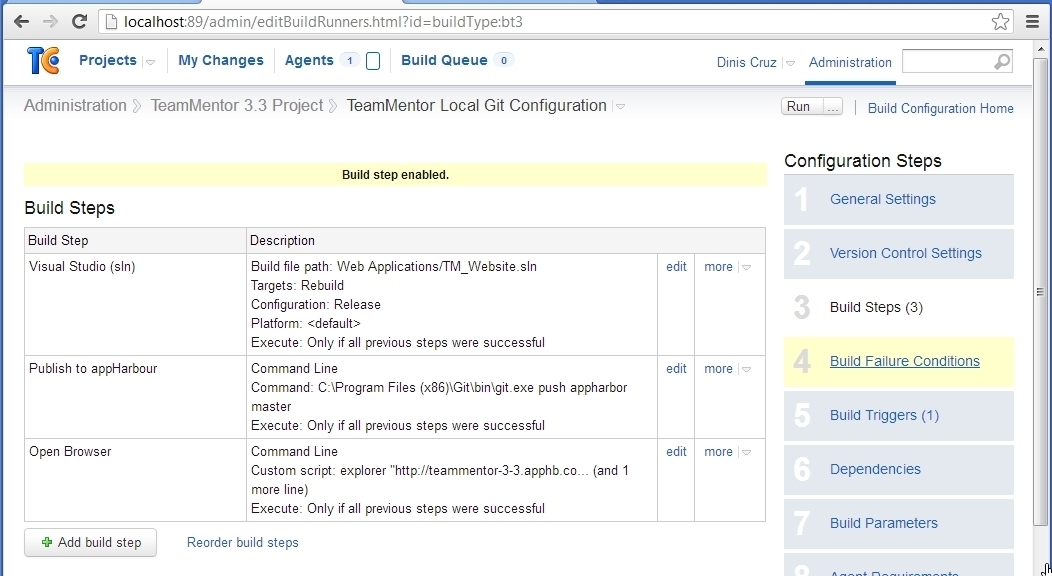Click the Reorder build steps link
Screen dimensions: 1052x576
click(x=242, y=542)
